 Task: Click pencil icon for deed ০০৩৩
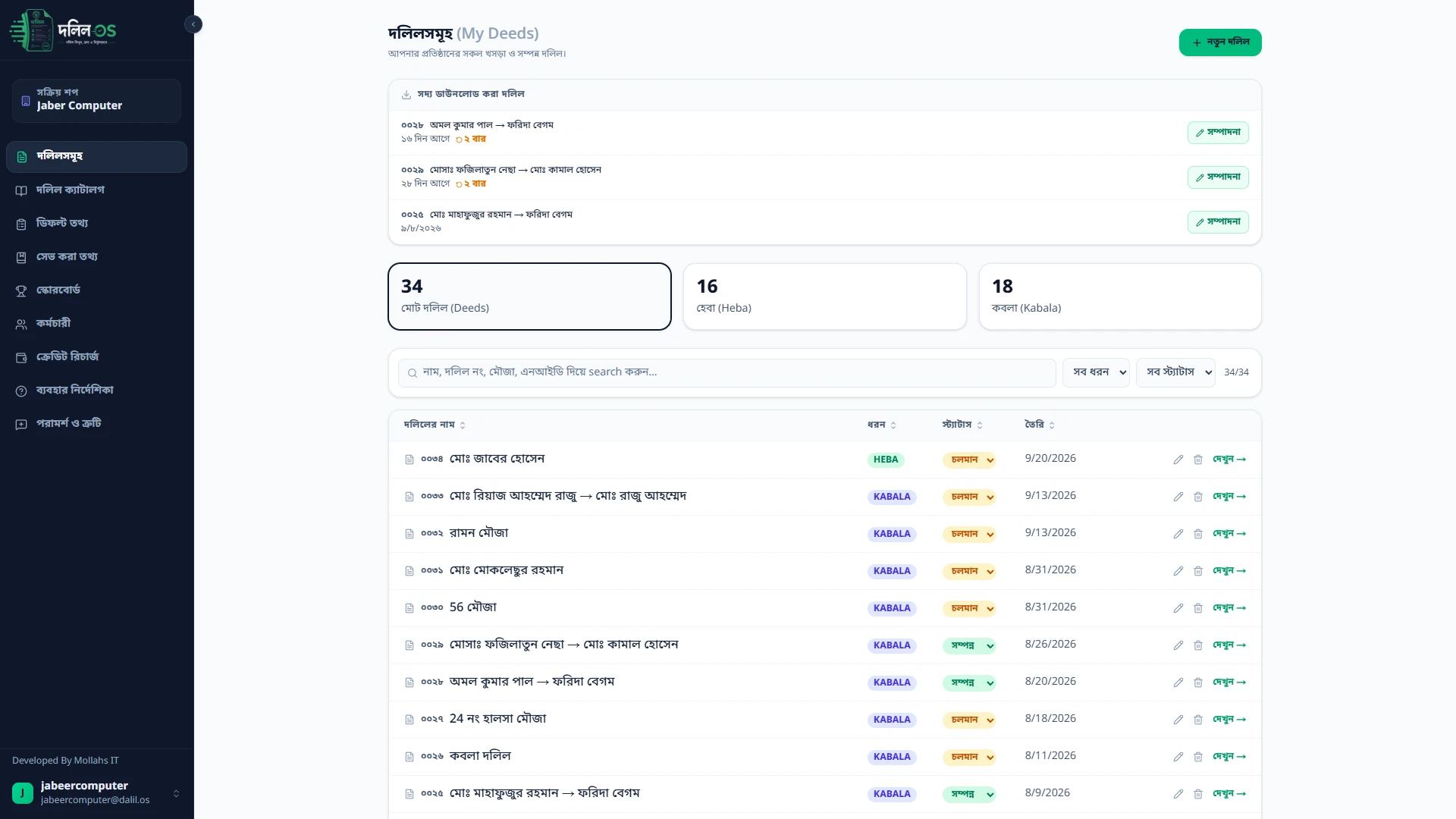pos(1178,497)
